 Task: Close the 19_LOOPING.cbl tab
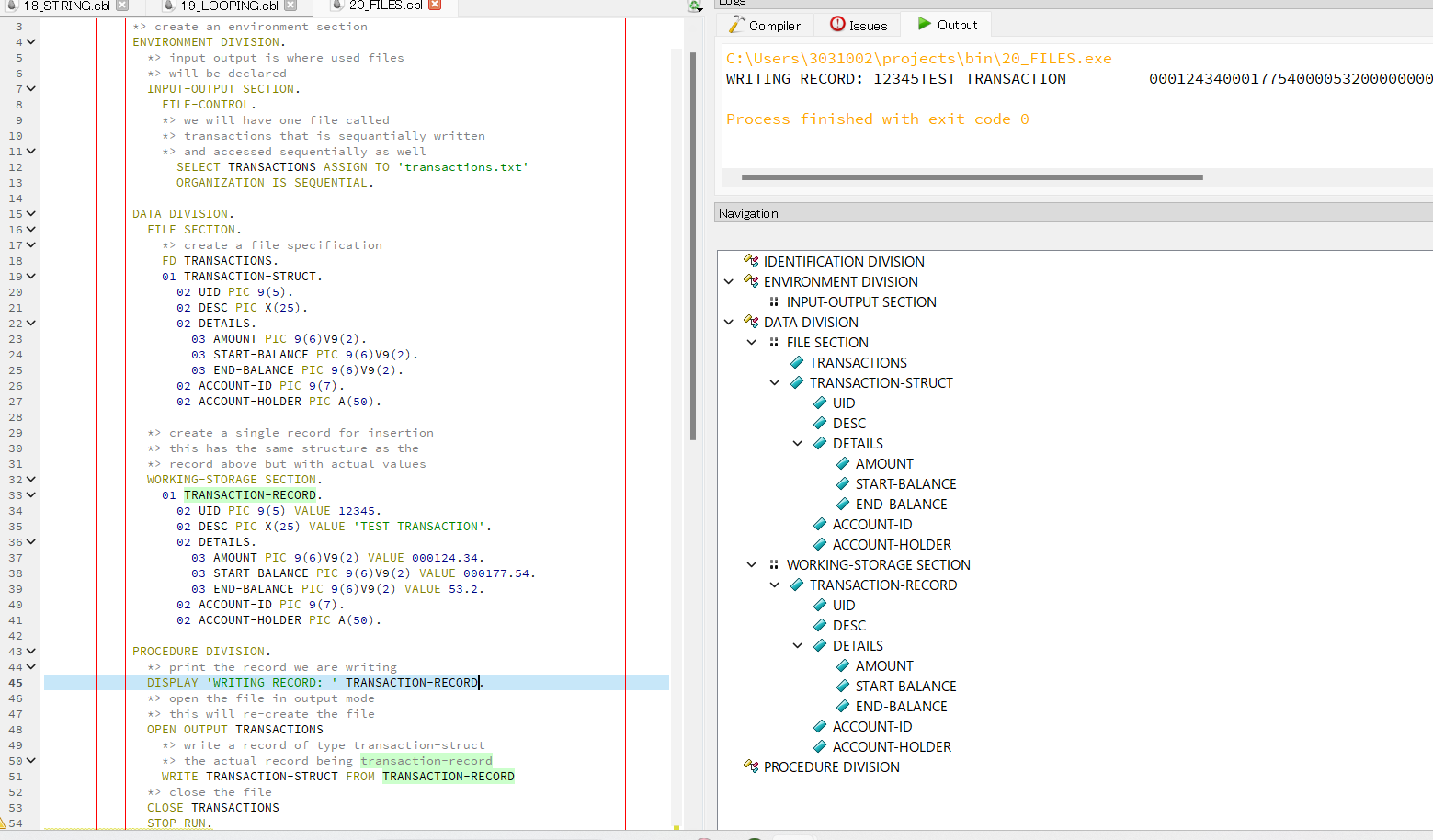click(290, 5)
